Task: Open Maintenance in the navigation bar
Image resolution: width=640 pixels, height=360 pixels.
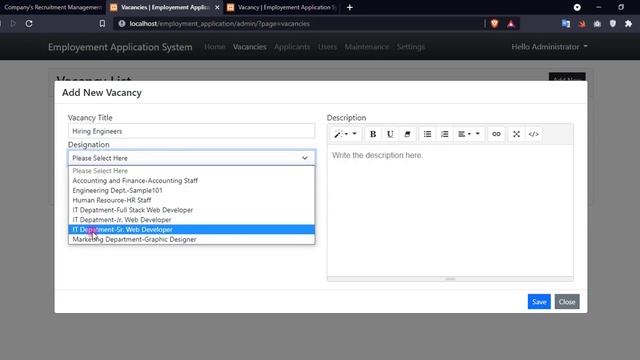Action: click(367, 47)
